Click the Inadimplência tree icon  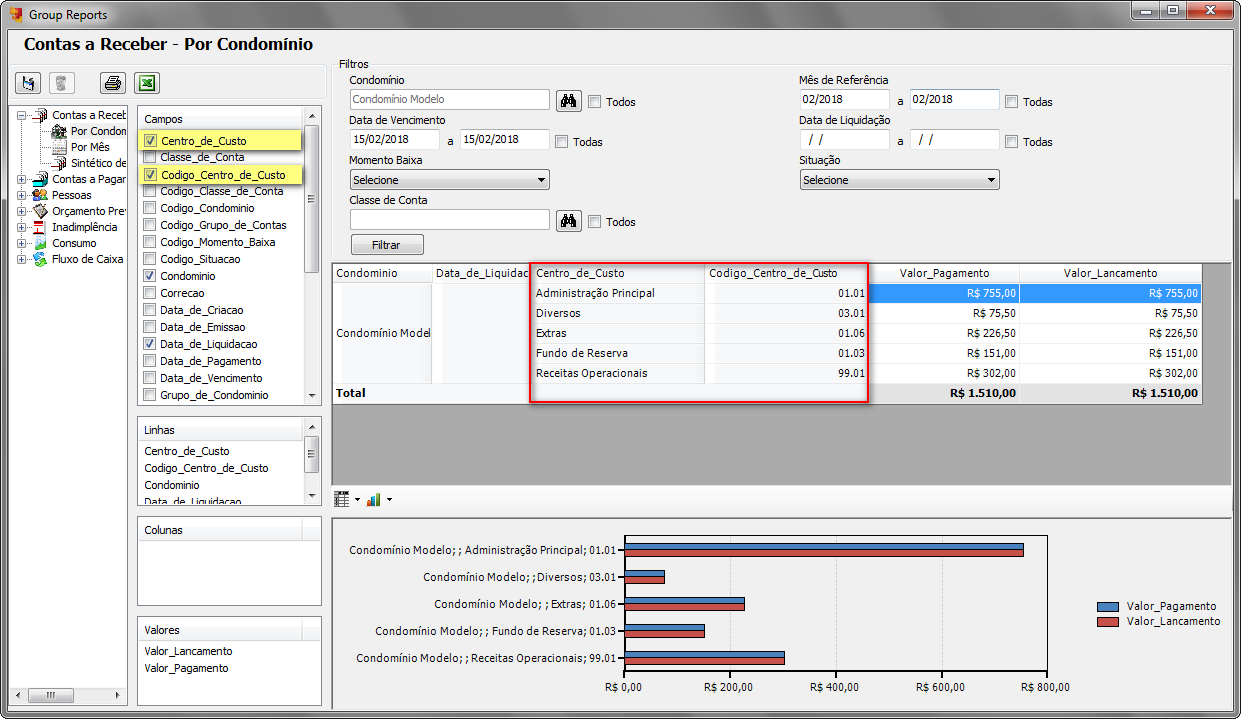click(x=40, y=227)
